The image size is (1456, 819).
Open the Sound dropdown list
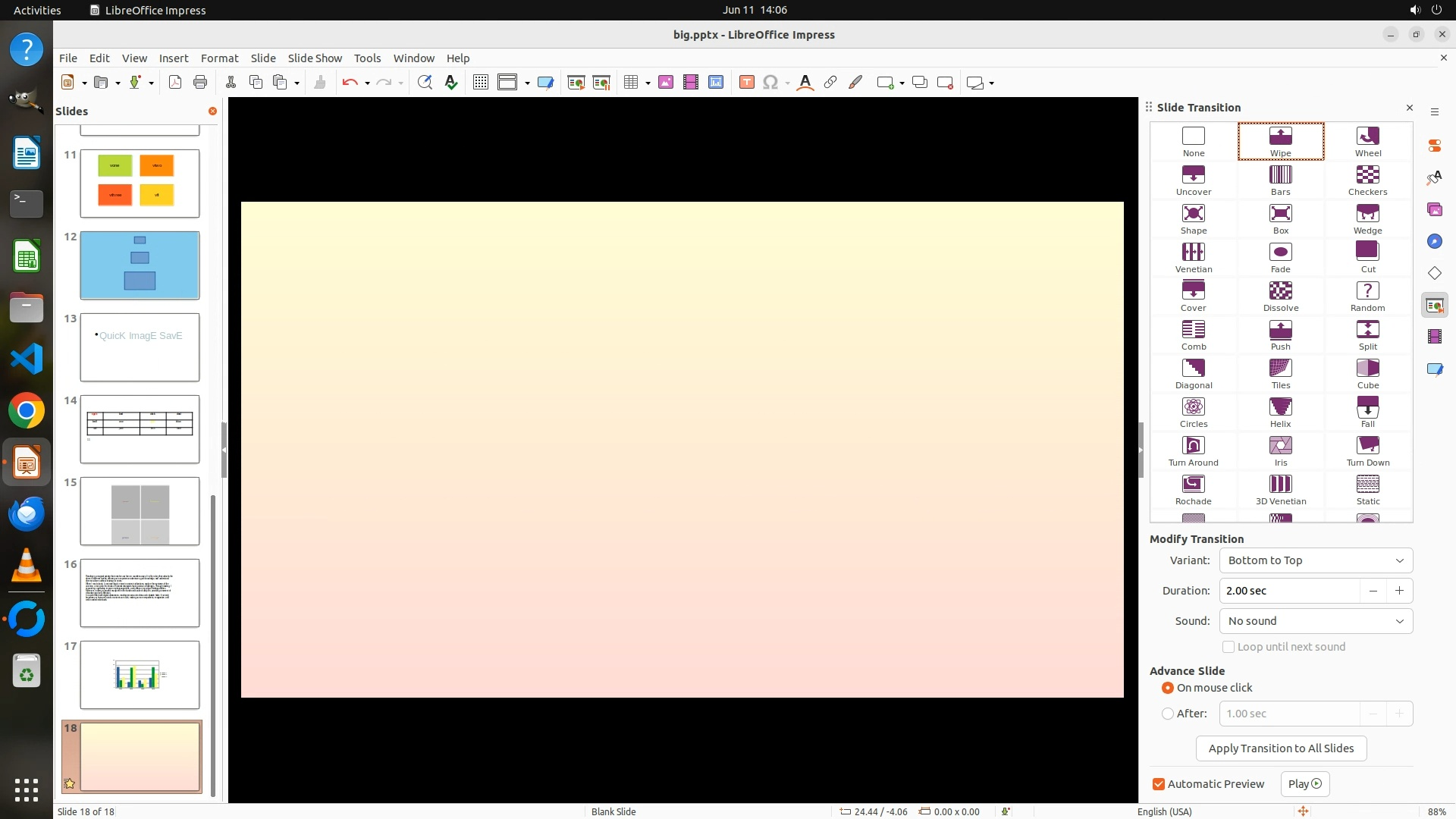[x=1315, y=621]
